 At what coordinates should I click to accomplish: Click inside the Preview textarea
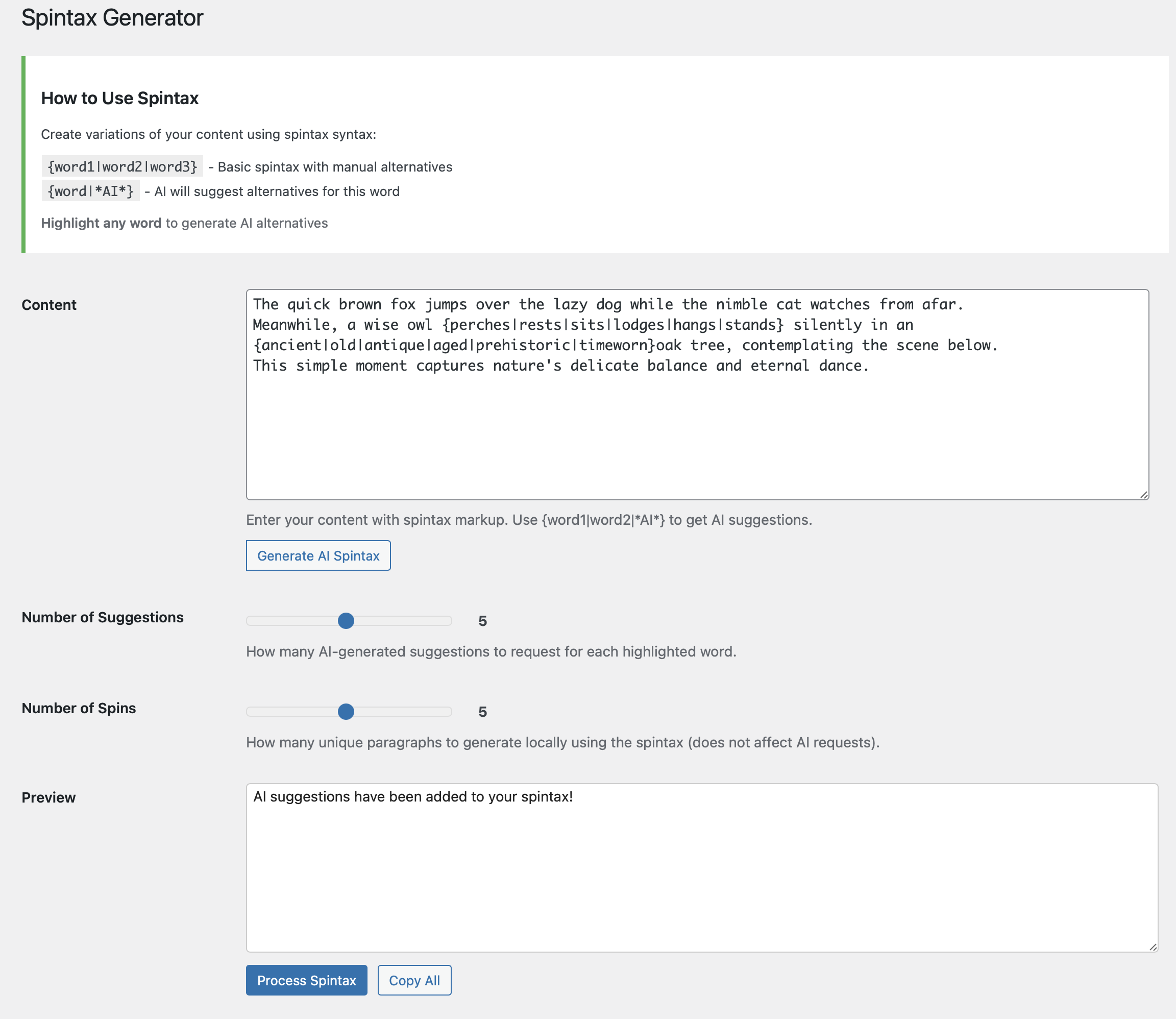click(x=701, y=876)
